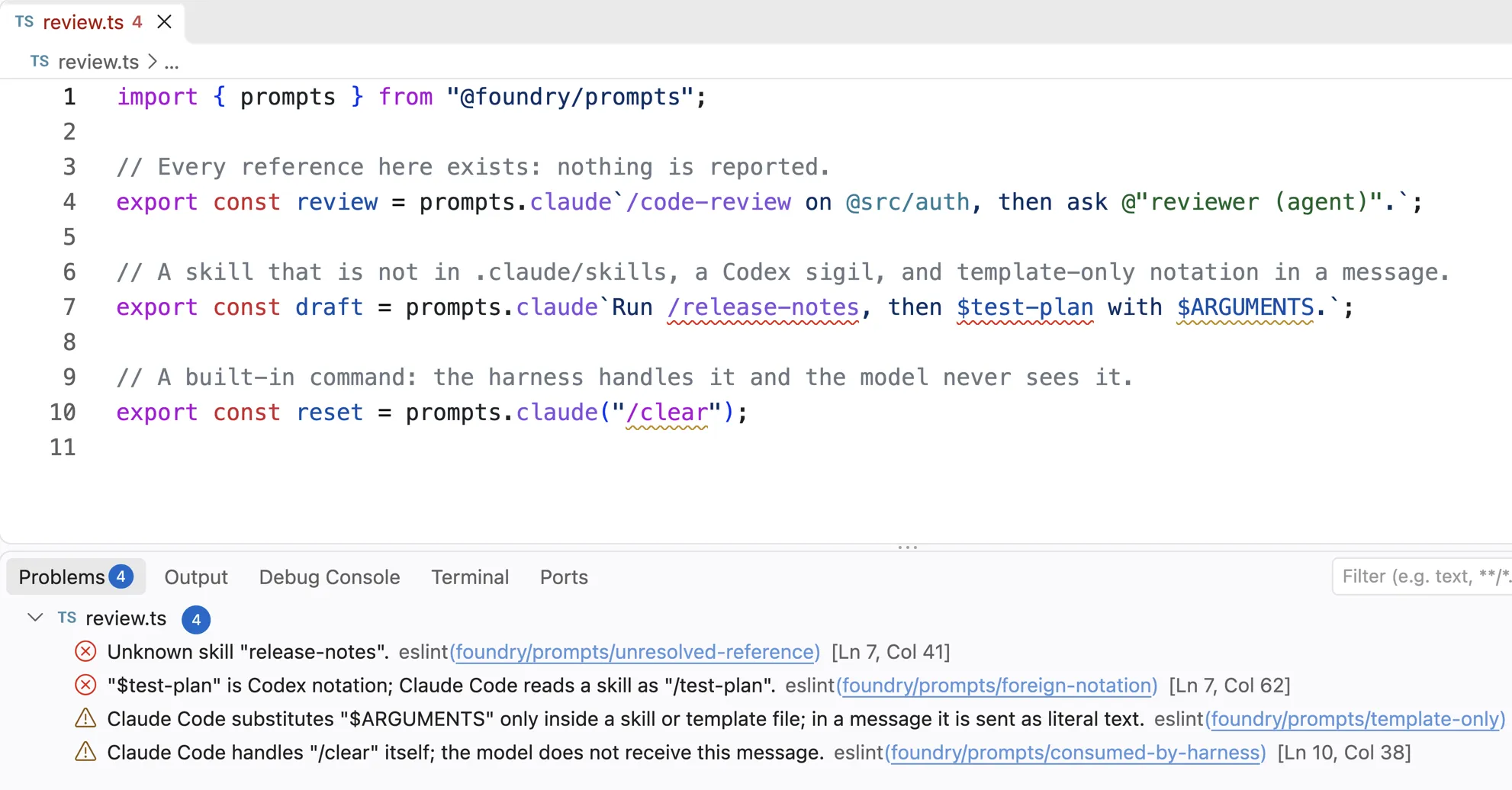1512x790 pixels.
Task: Click the [Ln 7, Col 41] location
Action: (x=890, y=652)
